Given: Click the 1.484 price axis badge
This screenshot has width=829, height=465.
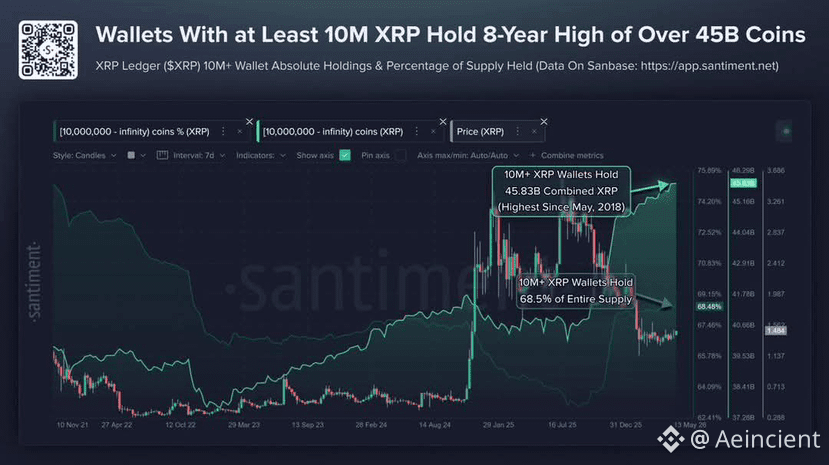Looking at the screenshot, I should (x=776, y=331).
